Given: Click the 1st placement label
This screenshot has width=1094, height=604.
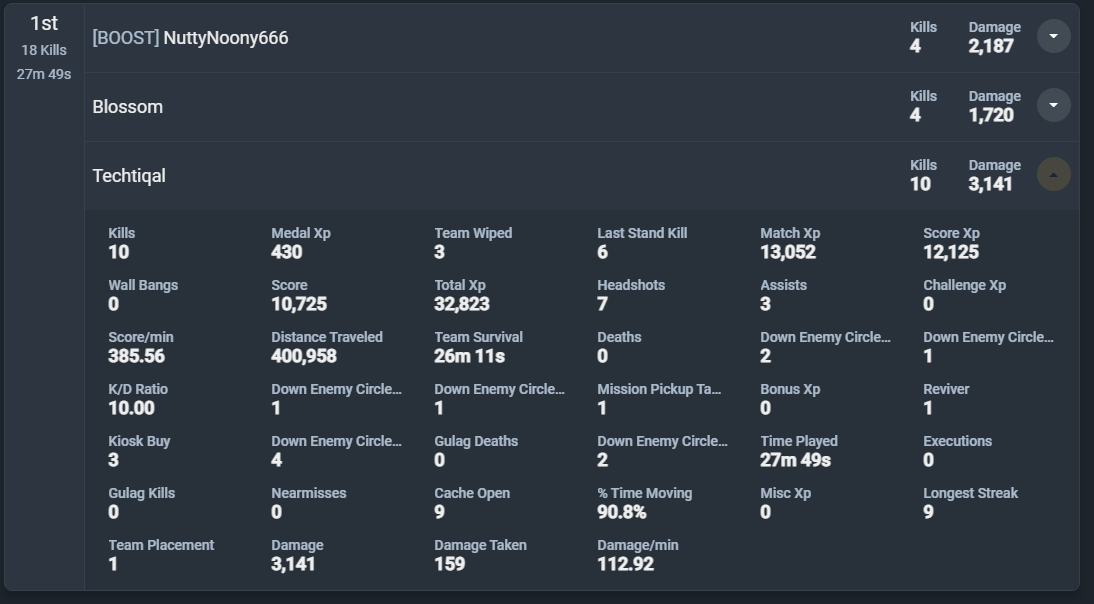Looking at the screenshot, I should [x=44, y=24].
